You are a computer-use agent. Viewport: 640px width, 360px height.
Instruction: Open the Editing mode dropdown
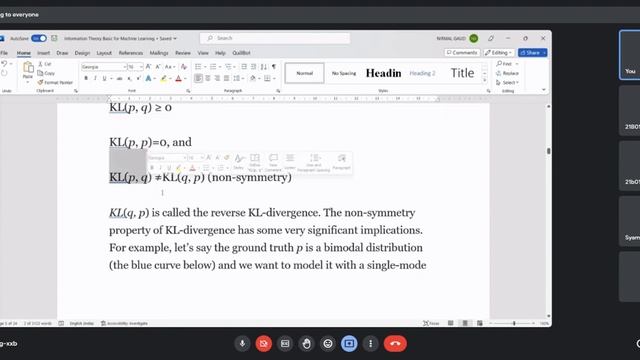tap(498, 53)
